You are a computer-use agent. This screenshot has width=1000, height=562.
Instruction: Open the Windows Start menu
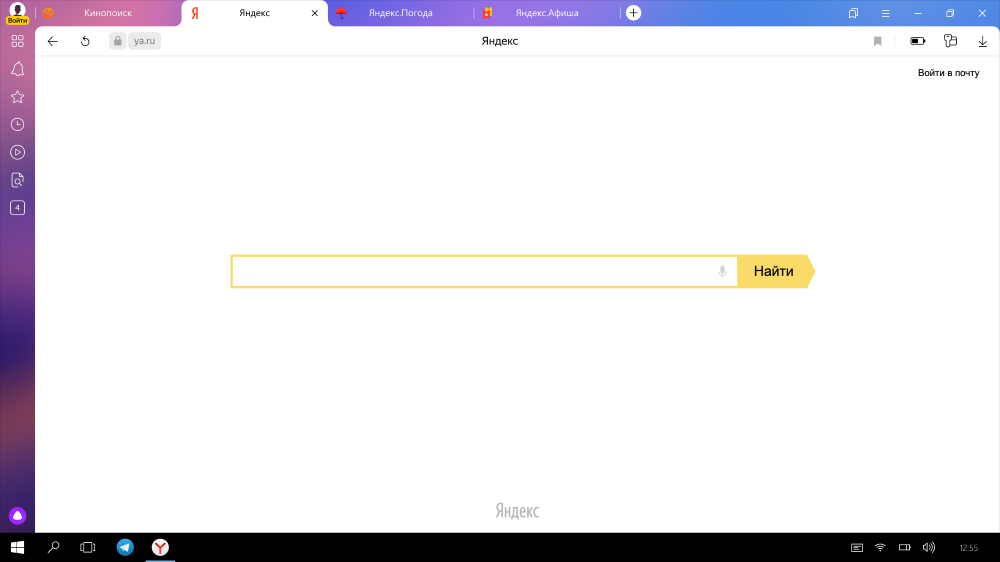[x=17, y=547]
